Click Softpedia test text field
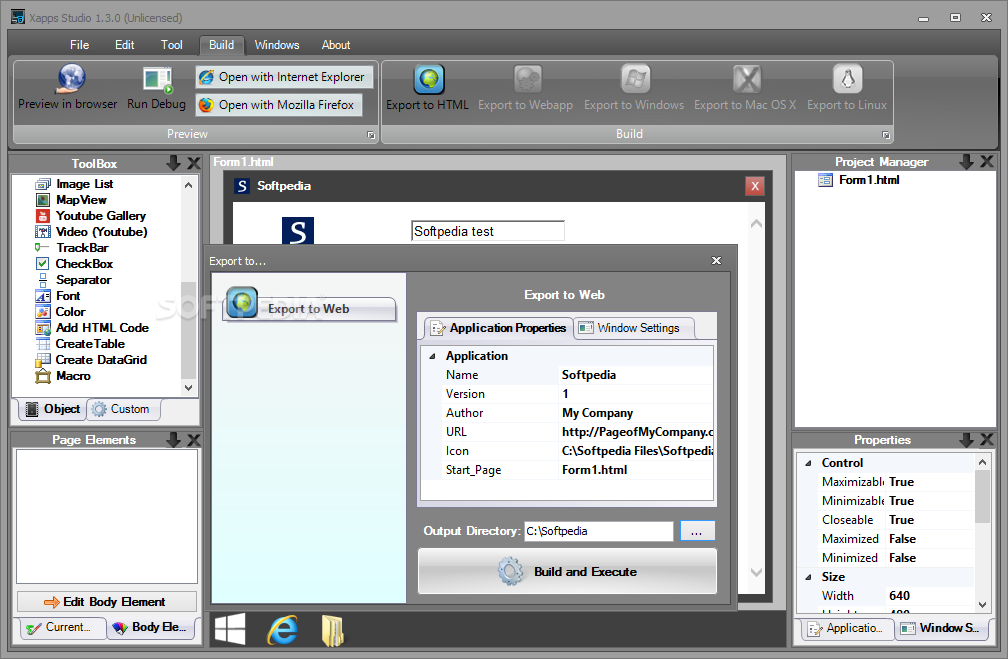The width and height of the screenshot is (1008, 659). (x=487, y=231)
